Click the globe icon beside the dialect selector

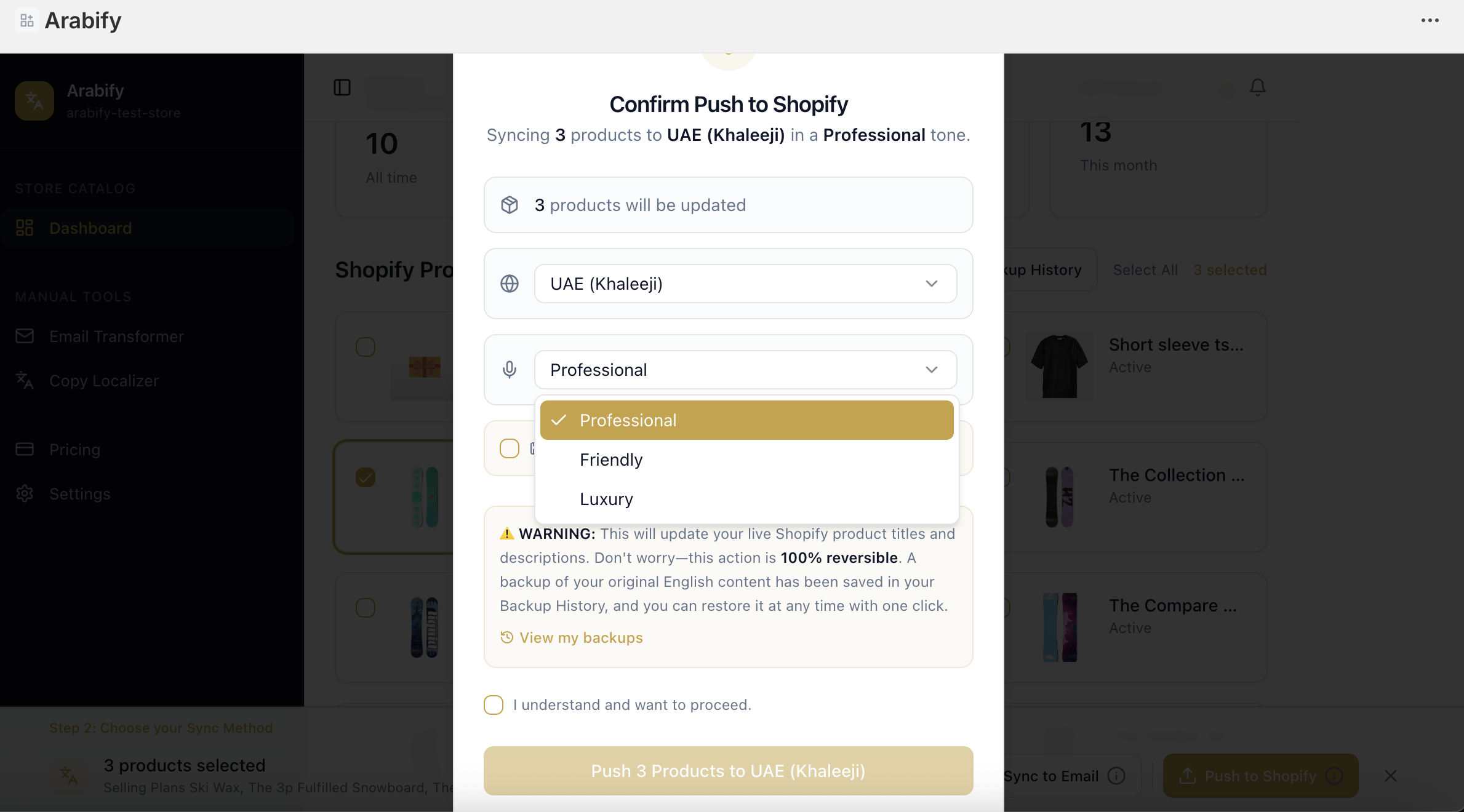point(509,284)
